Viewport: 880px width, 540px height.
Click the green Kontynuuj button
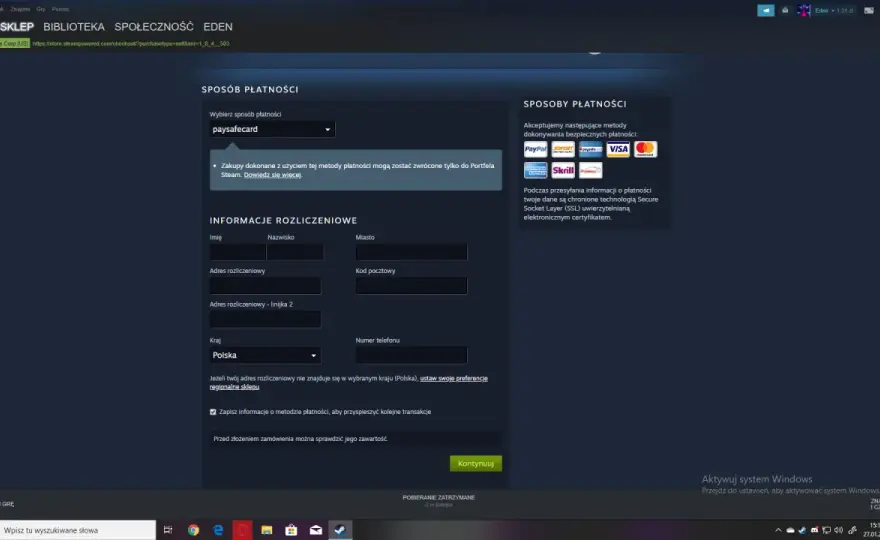click(x=476, y=464)
